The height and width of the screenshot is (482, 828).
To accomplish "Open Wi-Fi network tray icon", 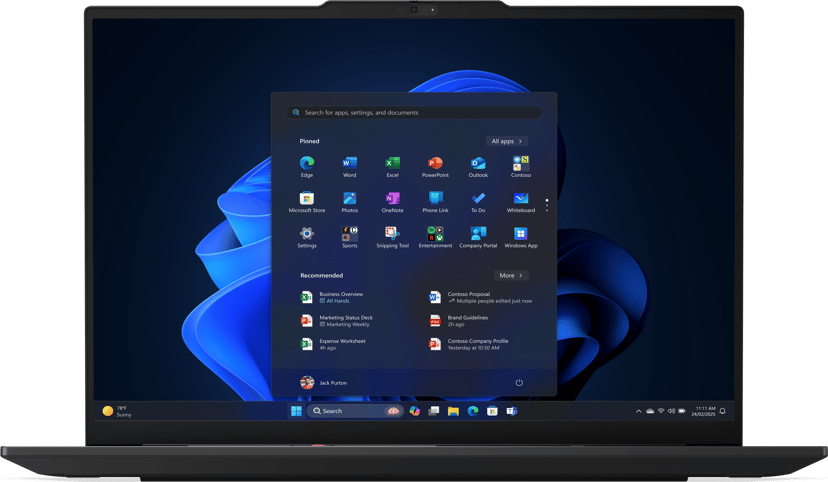I will (661, 411).
